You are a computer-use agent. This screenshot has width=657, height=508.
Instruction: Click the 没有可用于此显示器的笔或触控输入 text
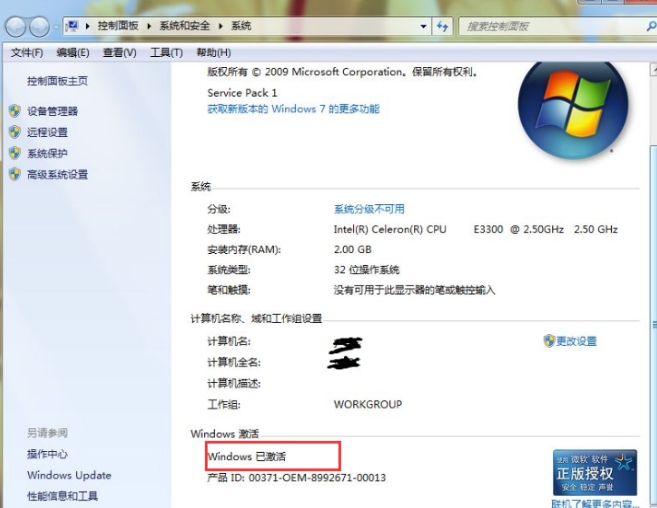tap(414, 290)
